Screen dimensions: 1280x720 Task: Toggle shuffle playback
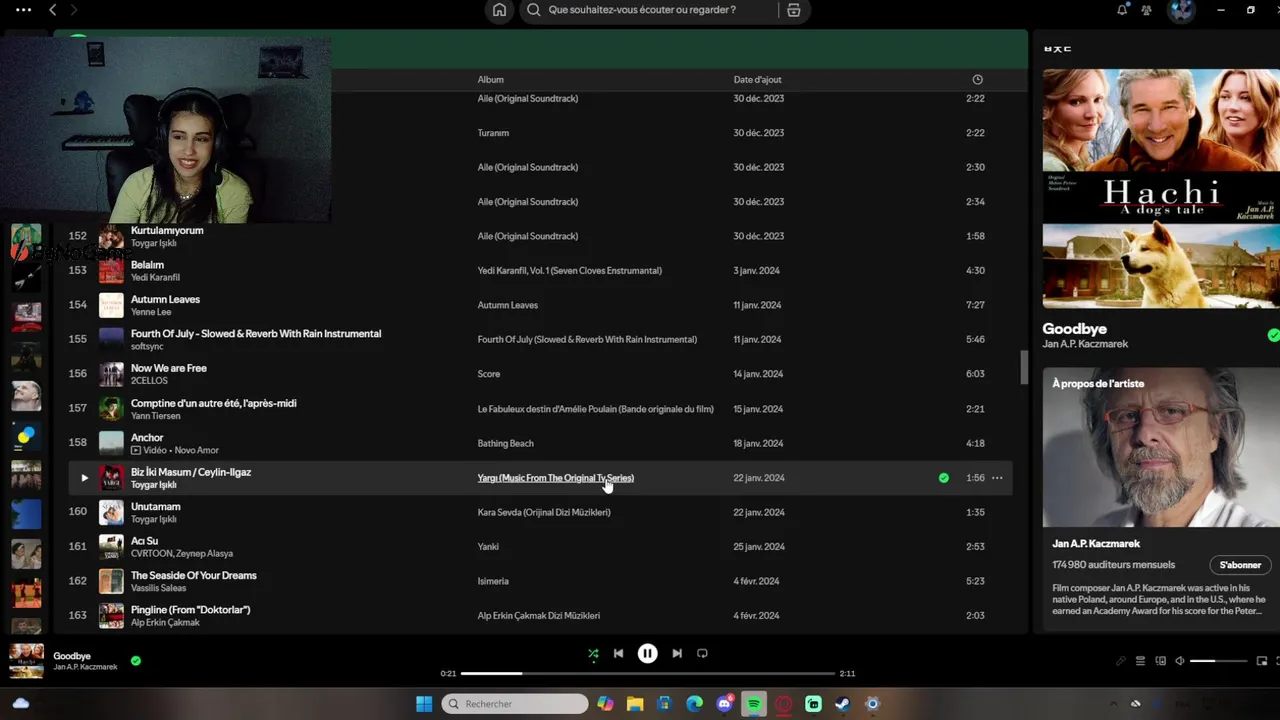pos(593,653)
